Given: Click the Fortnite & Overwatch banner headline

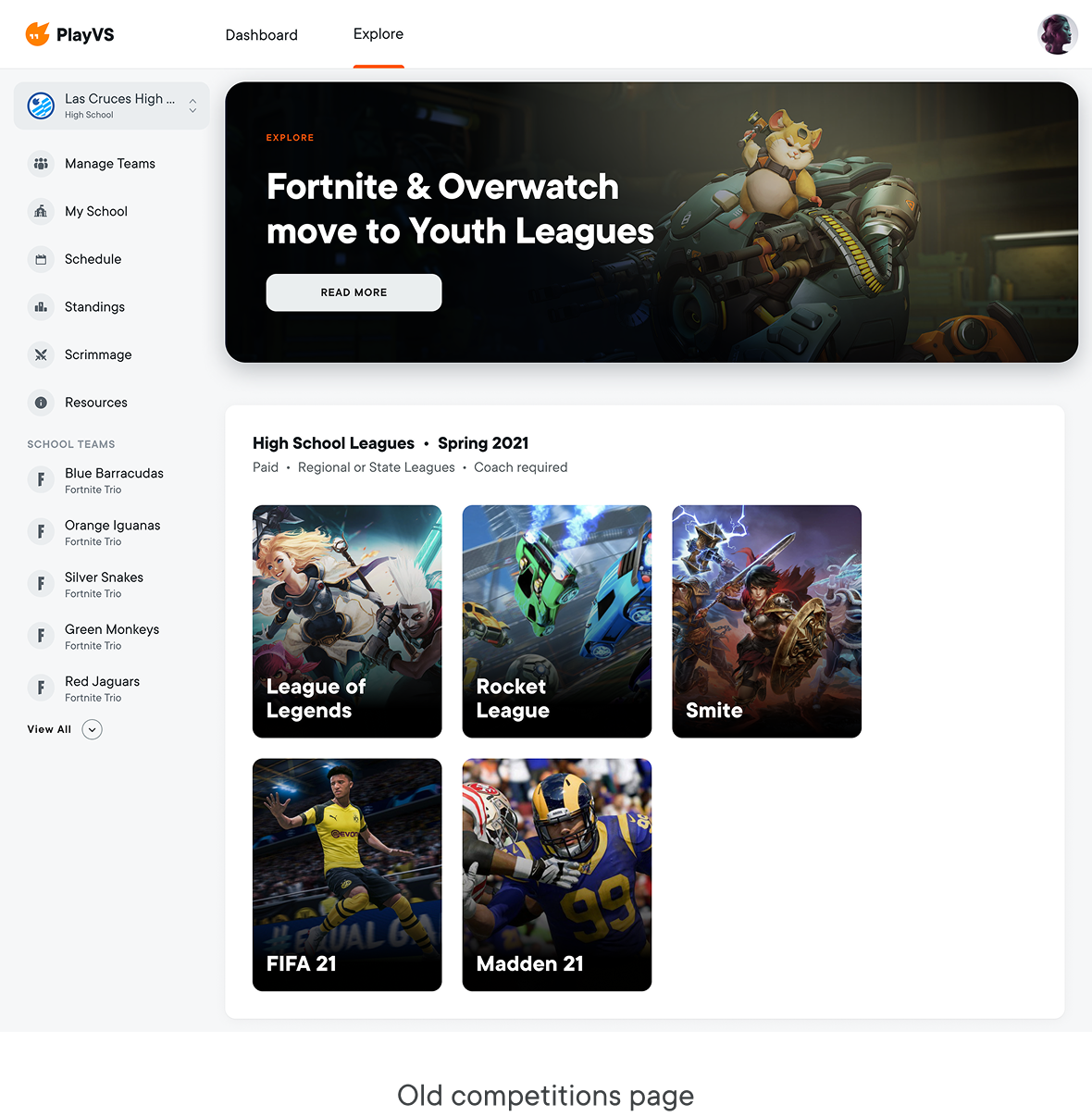Looking at the screenshot, I should coord(460,209).
